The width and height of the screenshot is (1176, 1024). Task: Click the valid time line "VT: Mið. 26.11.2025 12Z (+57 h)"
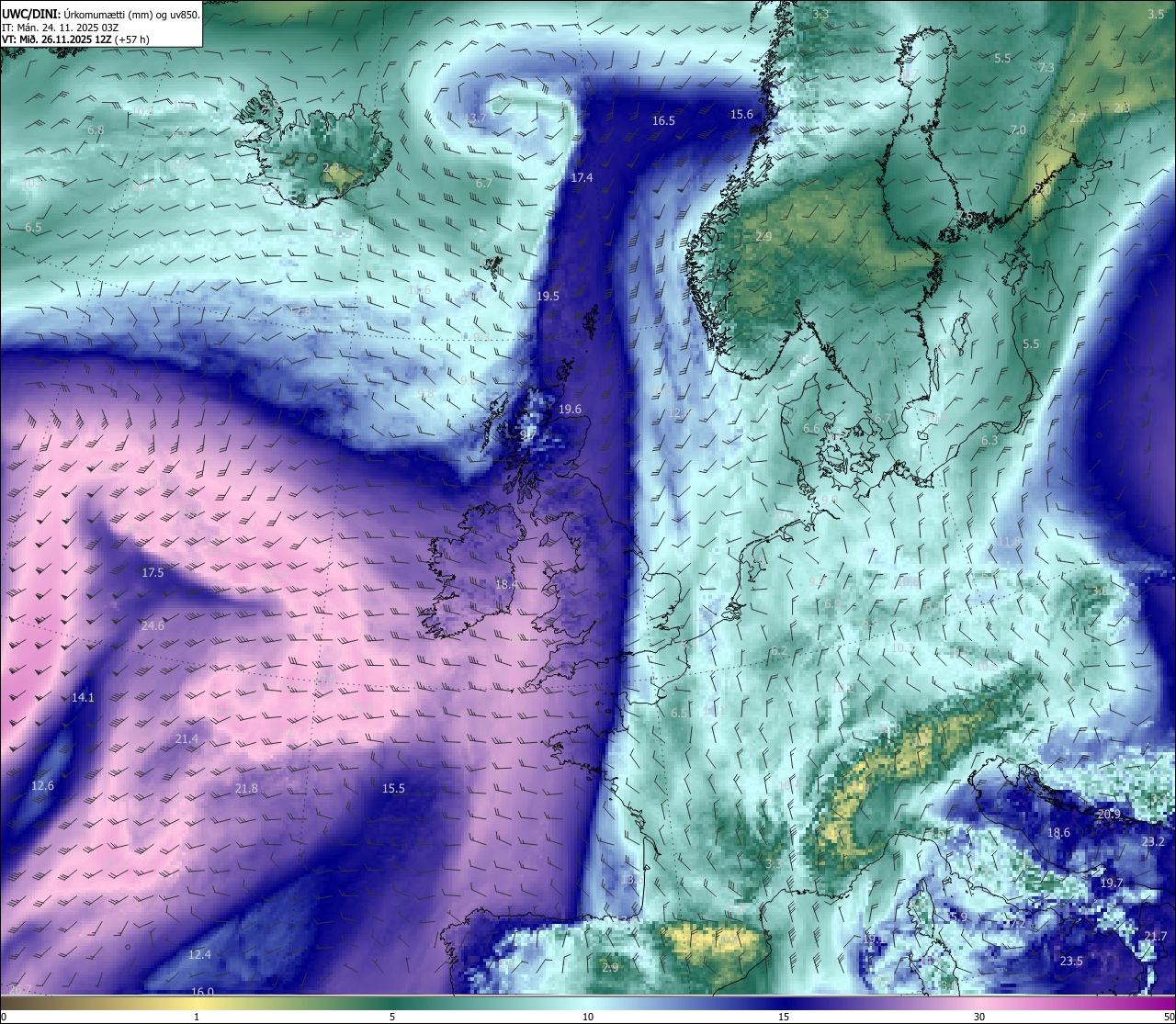click(x=76, y=39)
